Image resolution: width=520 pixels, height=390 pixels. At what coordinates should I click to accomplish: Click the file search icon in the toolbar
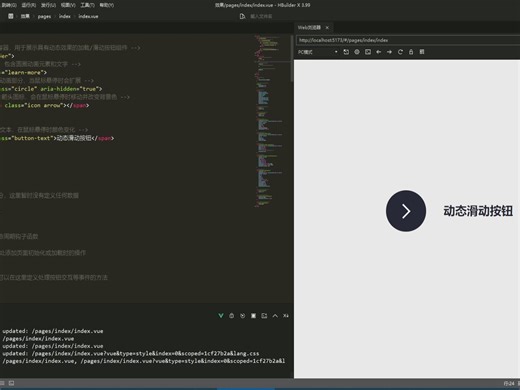click(x=242, y=16)
